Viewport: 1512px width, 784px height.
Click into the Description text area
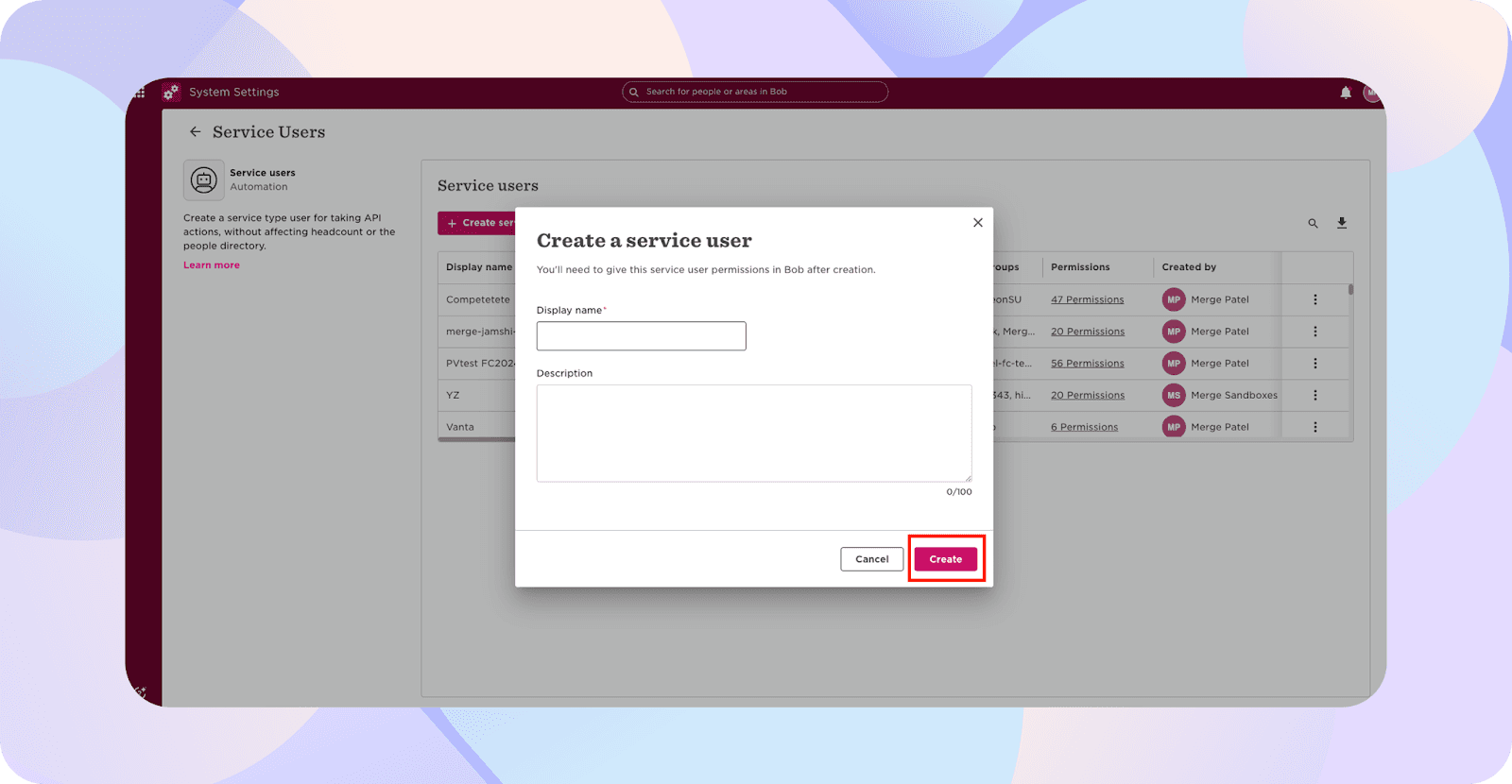[x=753, y=433]
